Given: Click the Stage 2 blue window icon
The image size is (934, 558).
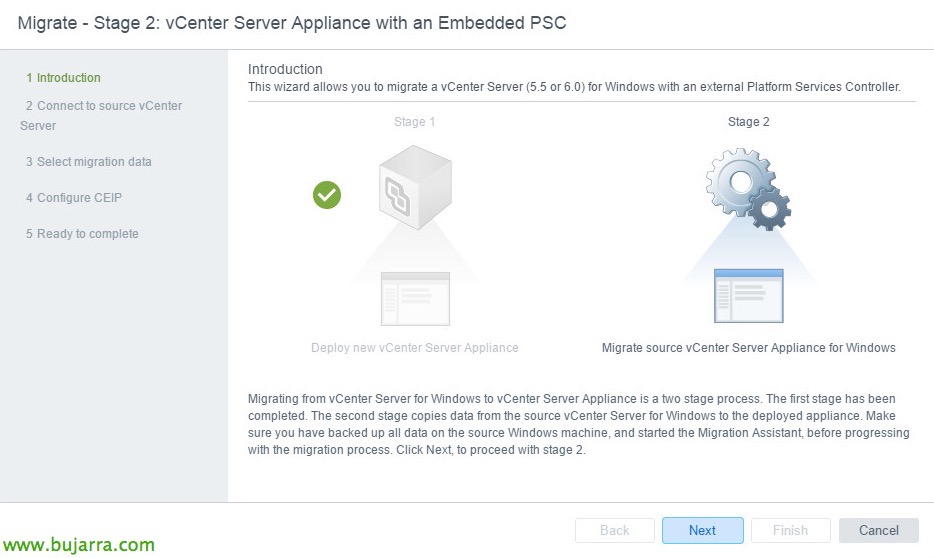Looking at the screenshot, I should tap(748, 296).
